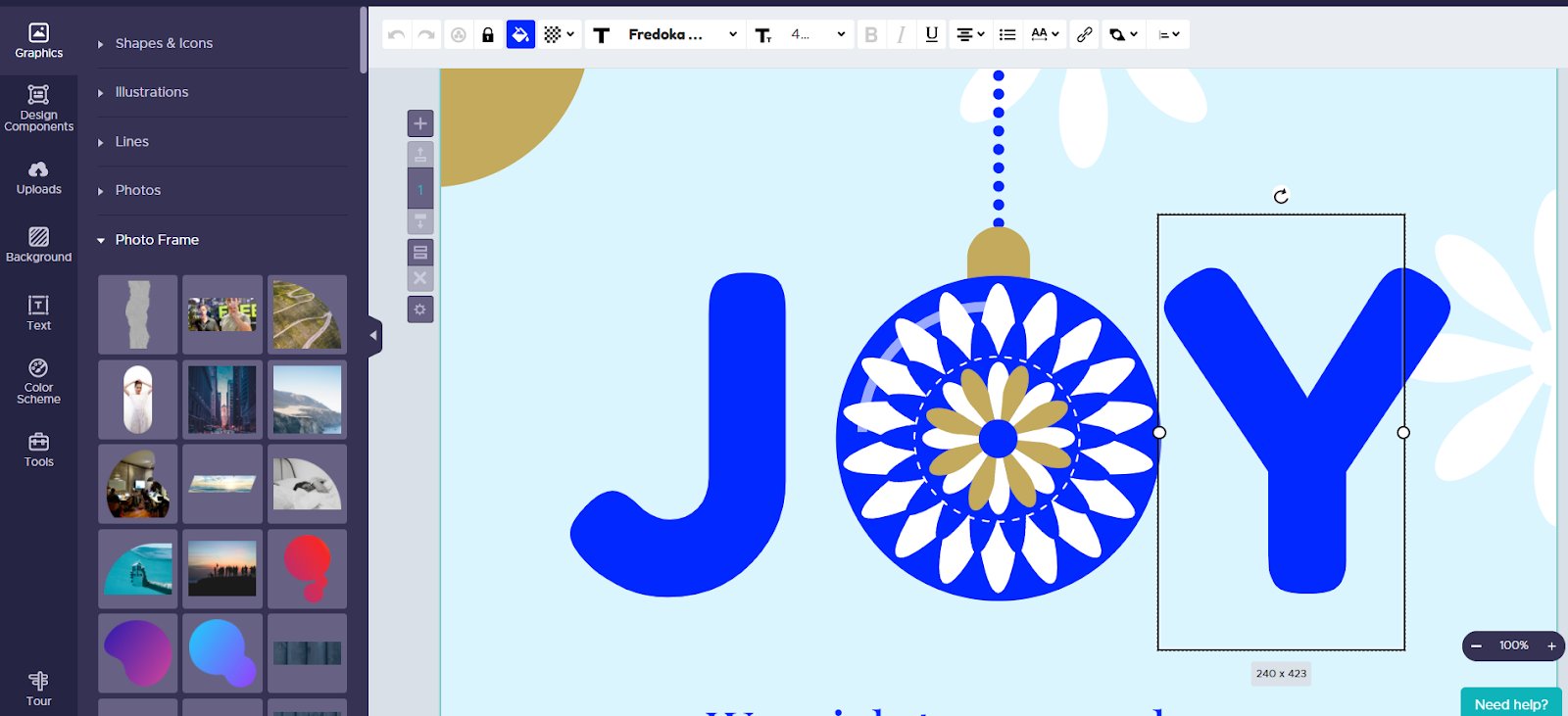Toggle bold formatting button
1568x716 pixels.
[x=871, y=35]
